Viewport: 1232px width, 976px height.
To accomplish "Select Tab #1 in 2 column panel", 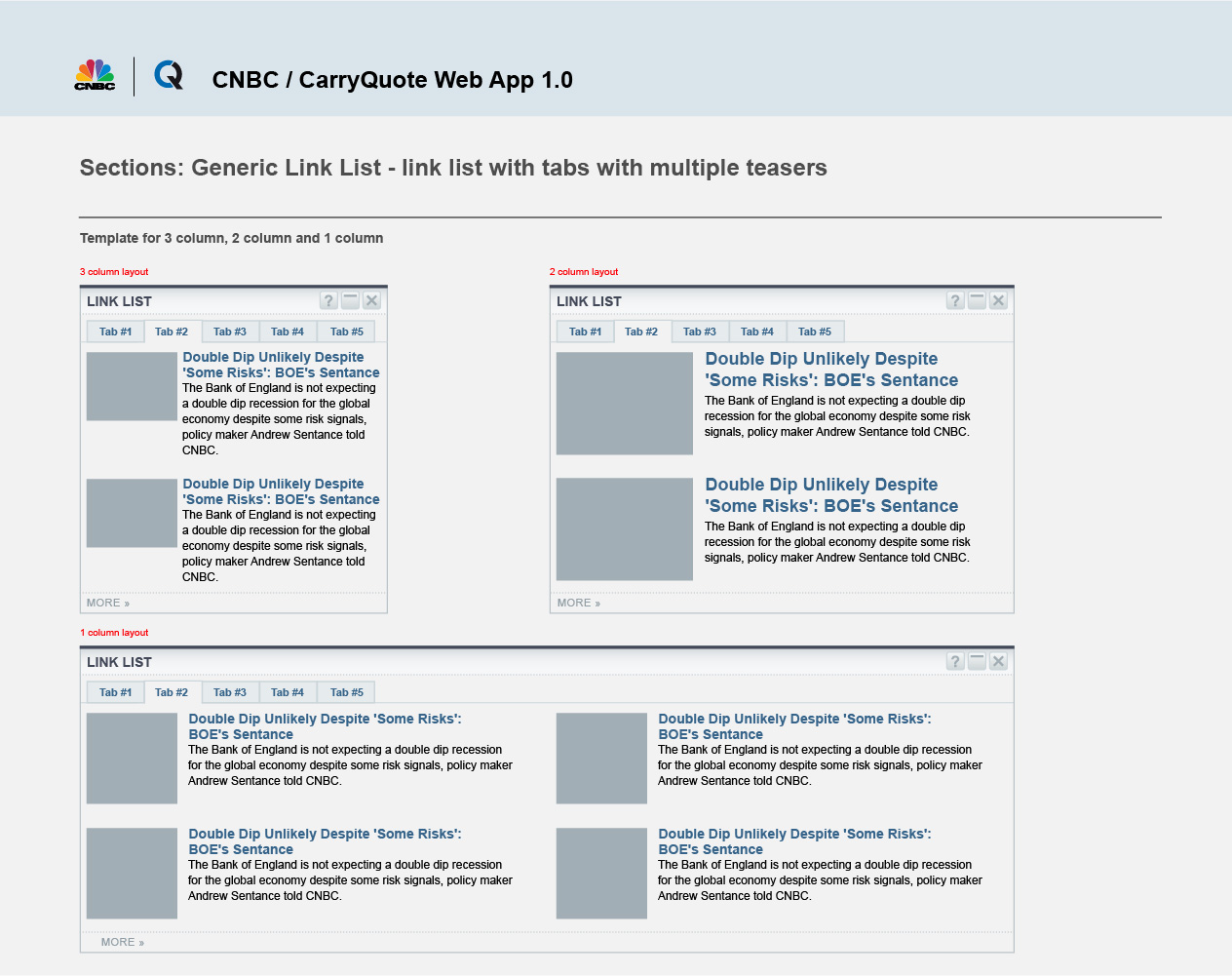I will pyautogui.click(x=586, y=332).
